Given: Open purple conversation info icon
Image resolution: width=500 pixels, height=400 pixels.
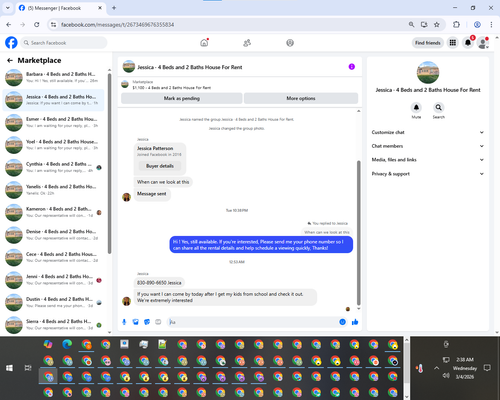Looking at the screenshot, I should [352, 67].
